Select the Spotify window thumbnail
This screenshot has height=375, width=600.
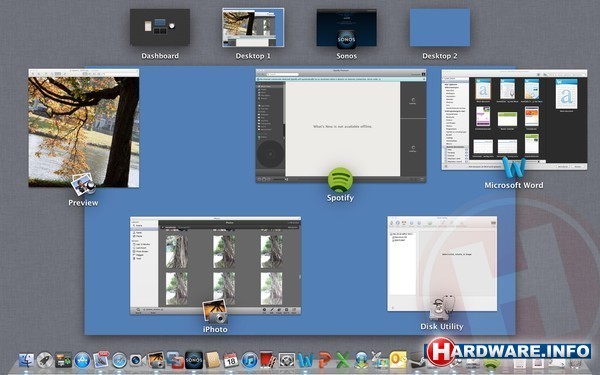tap(341, 126)
